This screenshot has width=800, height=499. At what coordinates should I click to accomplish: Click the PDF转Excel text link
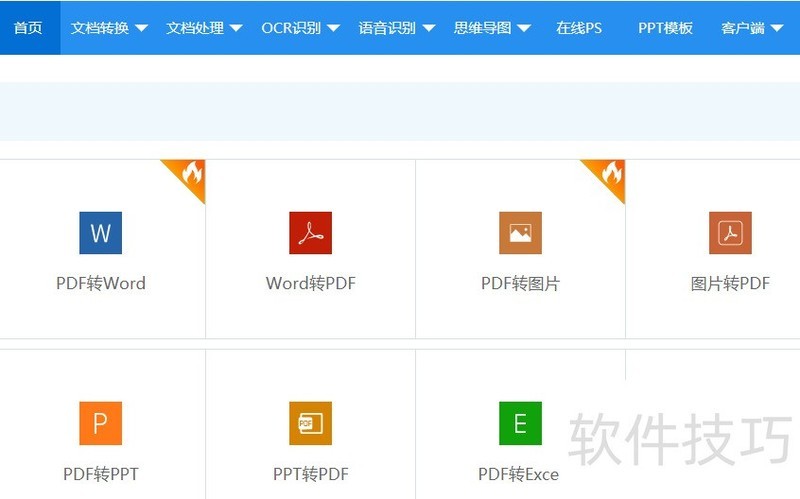tap(518, 474)
